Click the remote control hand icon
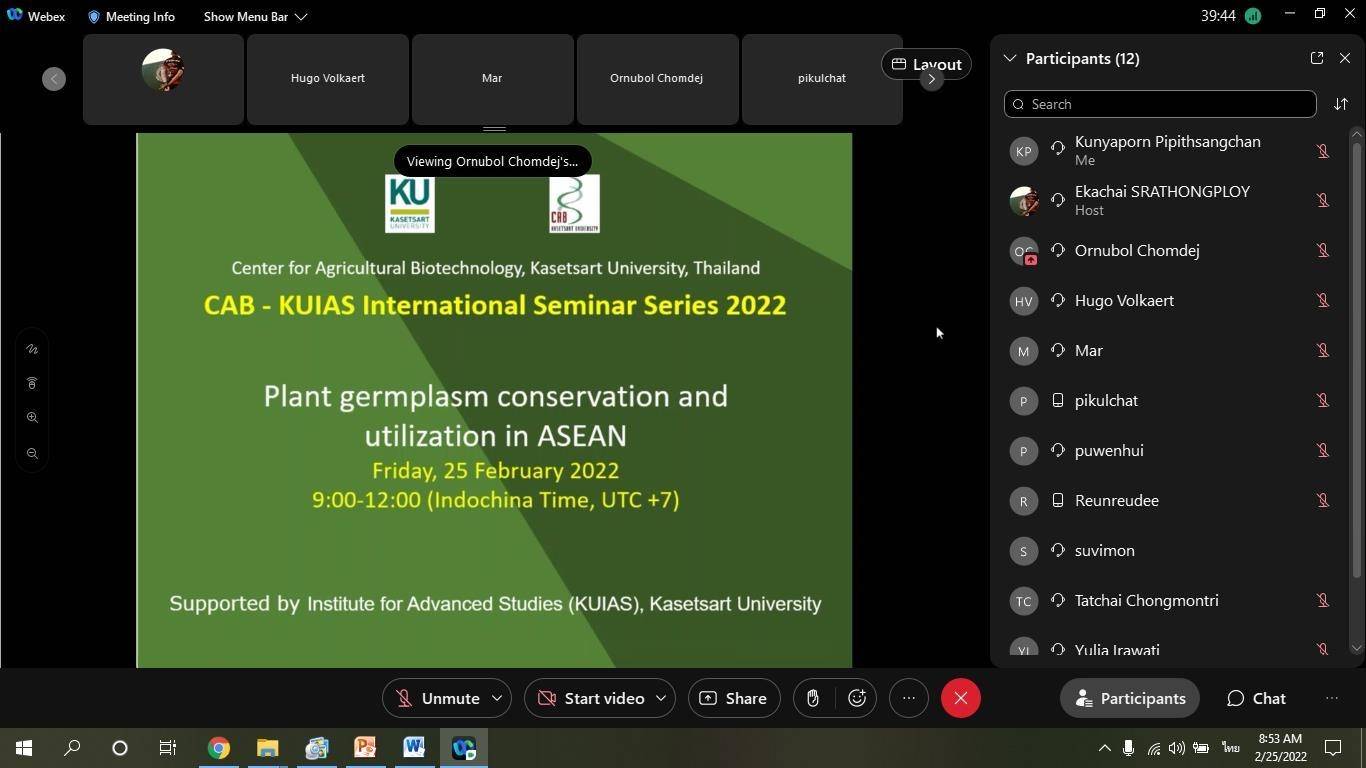The height and width of the screenshot is (768, 1366). pyautogui.click(x=32, y=383)
